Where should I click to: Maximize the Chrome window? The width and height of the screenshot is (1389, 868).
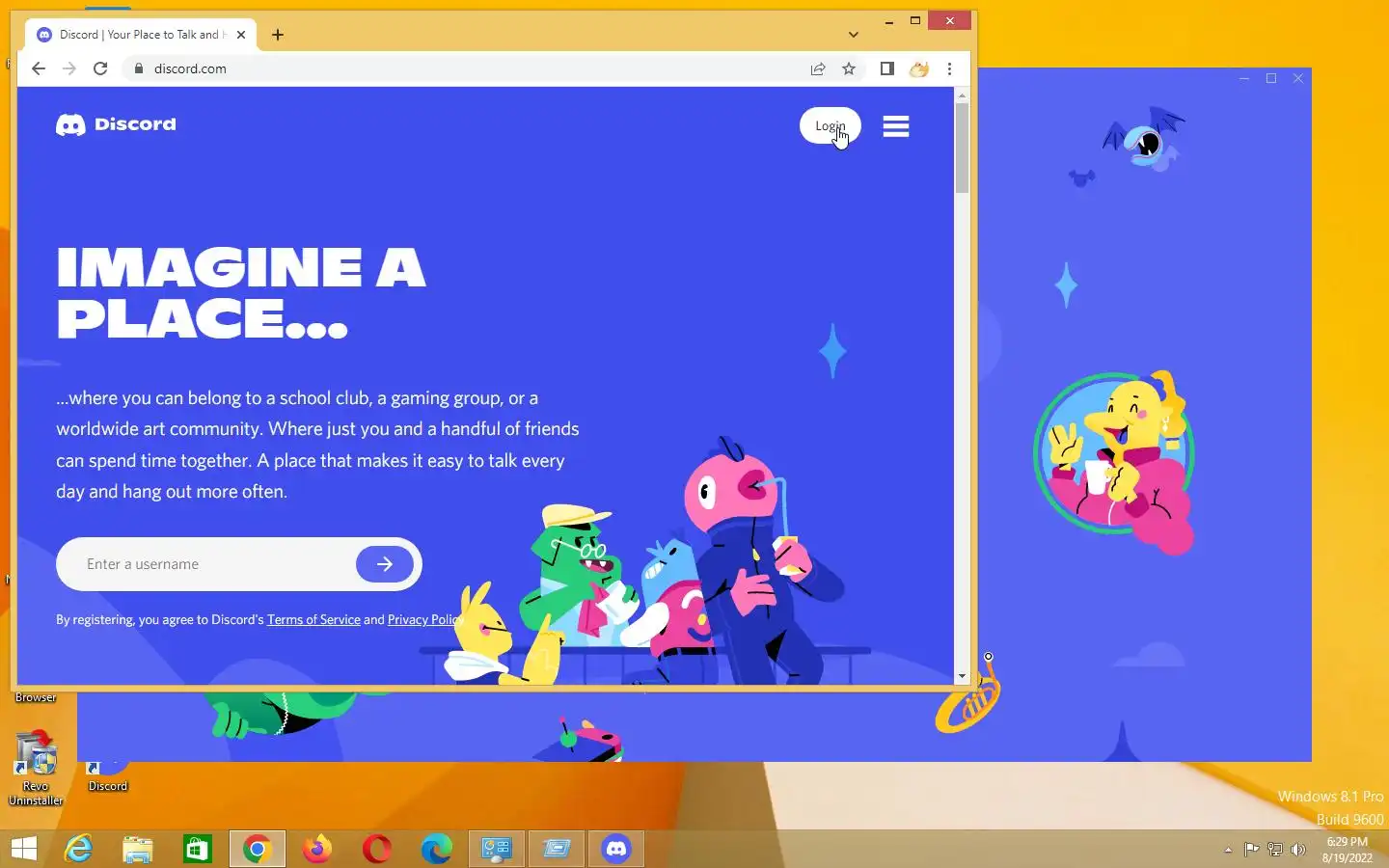[x=915, y=20]
